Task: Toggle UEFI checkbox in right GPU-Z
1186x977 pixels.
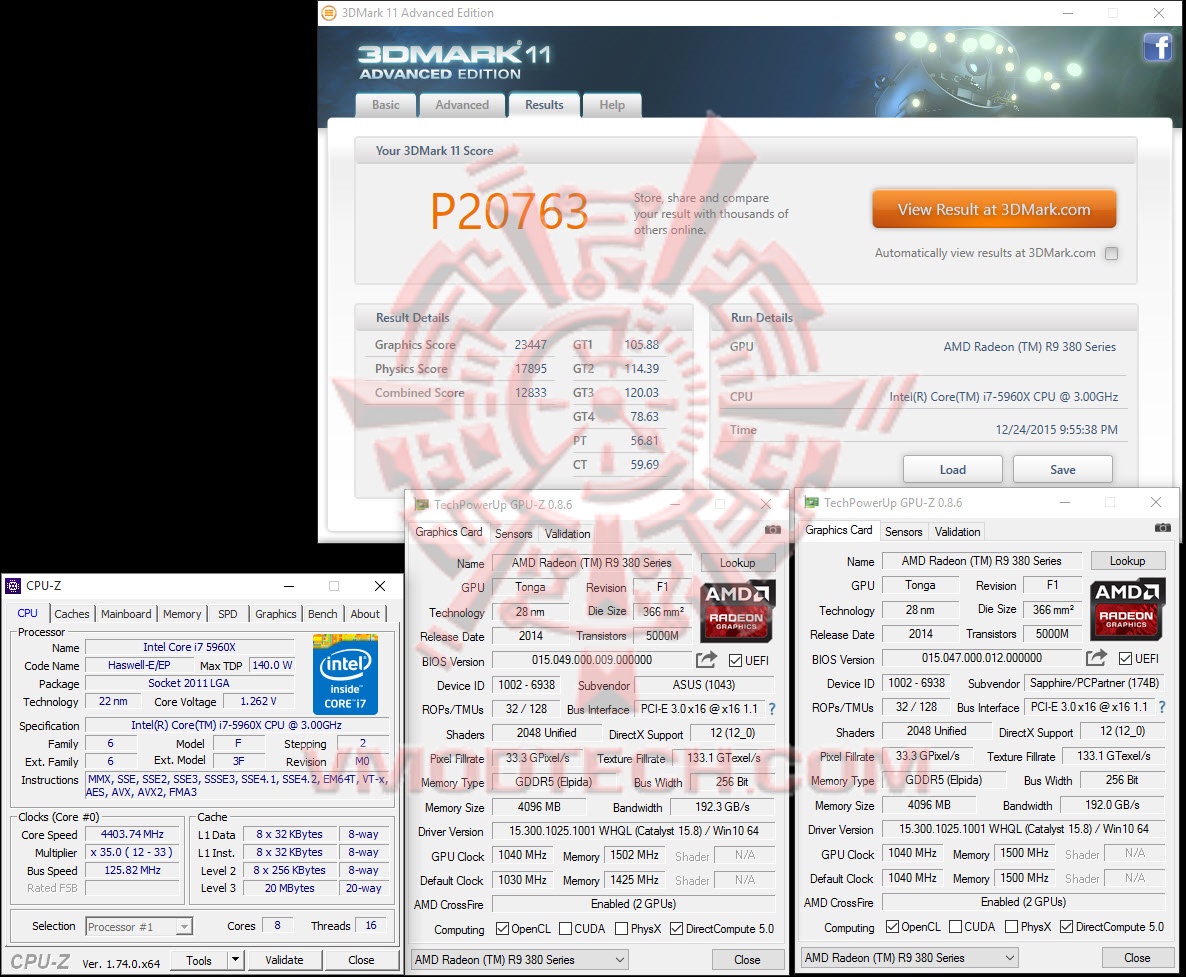Action: pyautogui.click(x=1125, y=658)
